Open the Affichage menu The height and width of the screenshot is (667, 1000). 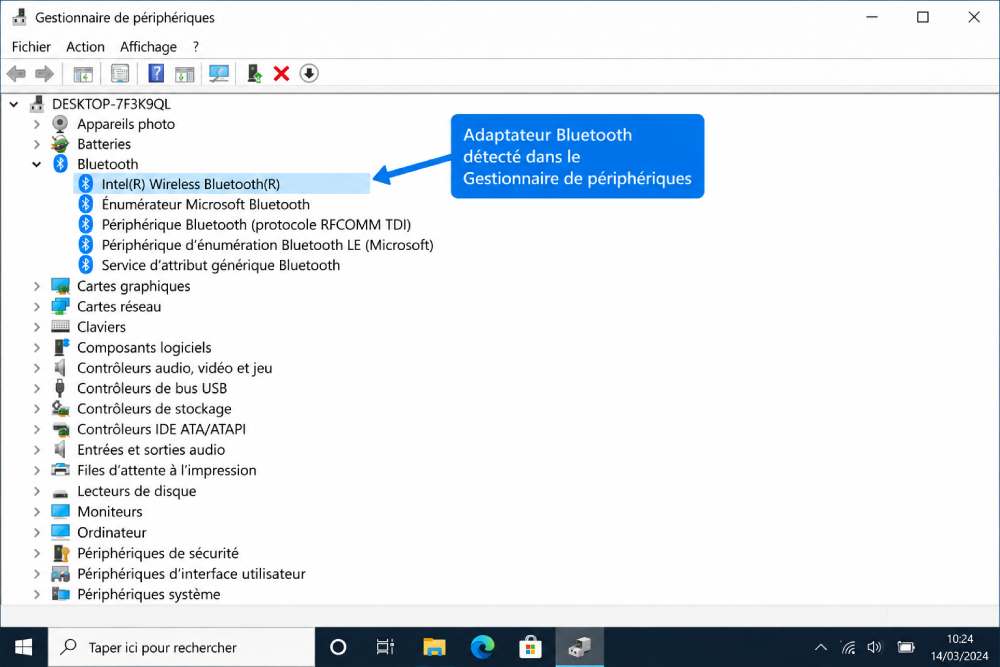tap(149, 47)
